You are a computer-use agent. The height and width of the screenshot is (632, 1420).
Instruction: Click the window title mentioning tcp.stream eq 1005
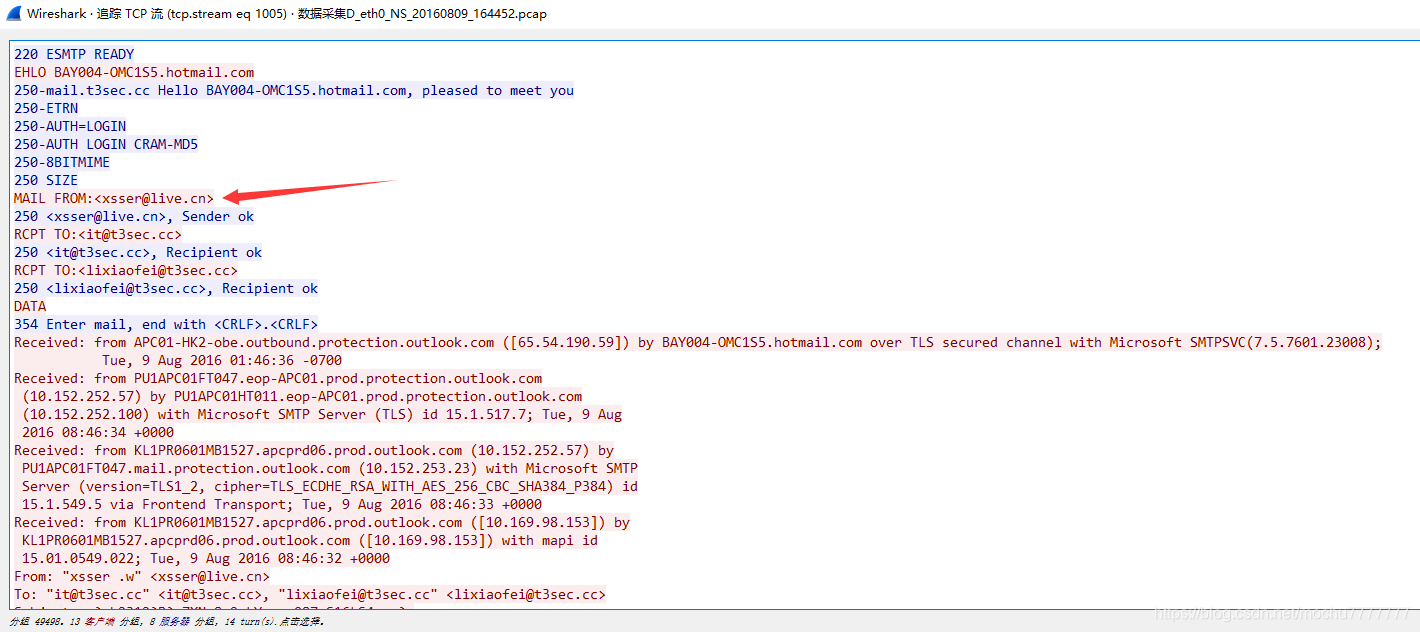[287, 14]
